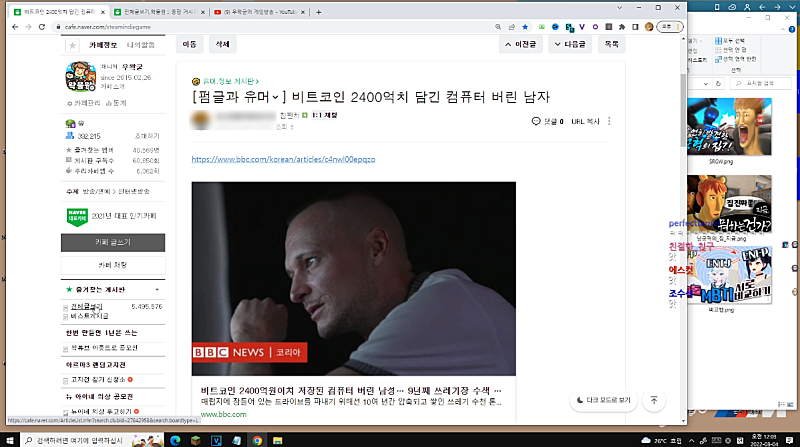
Task: Open File Explorer from taskbar
Action: [x=278, y=440]
